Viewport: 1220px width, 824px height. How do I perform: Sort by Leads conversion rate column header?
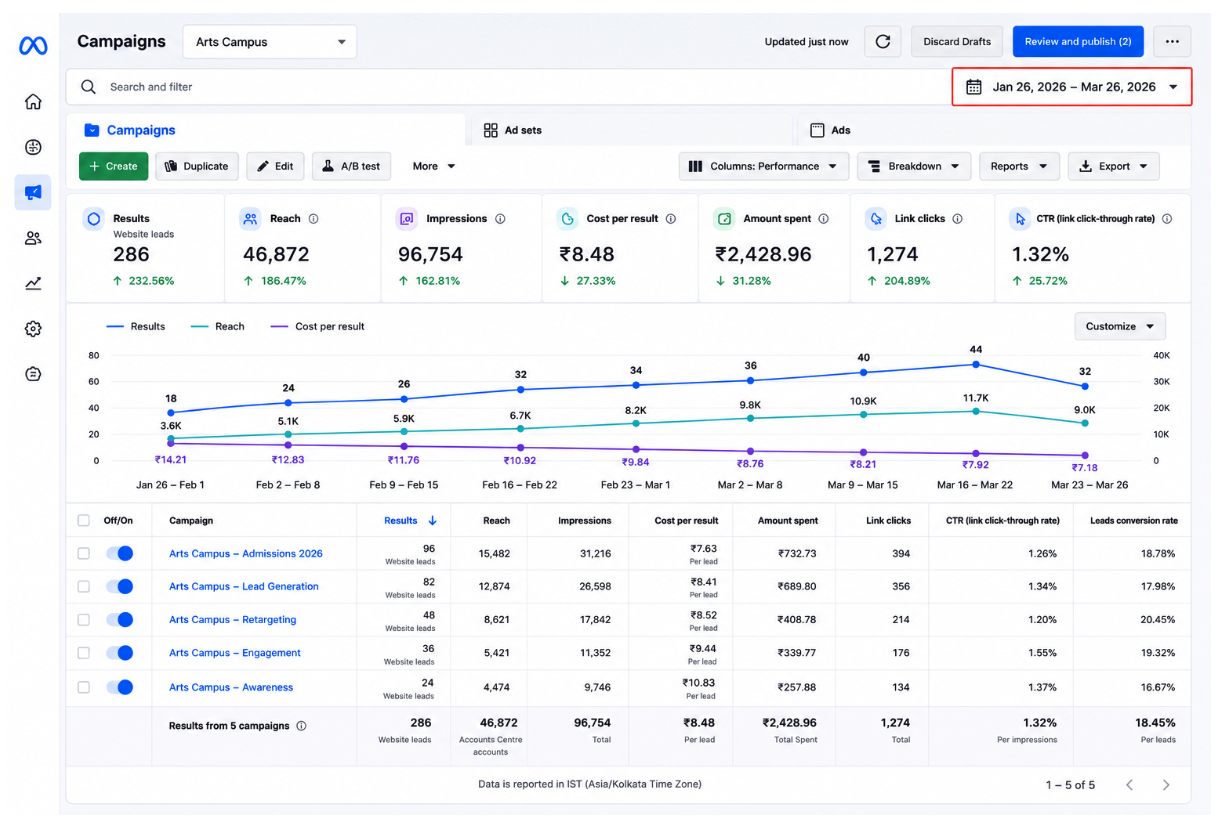[x=1134, y=521]
